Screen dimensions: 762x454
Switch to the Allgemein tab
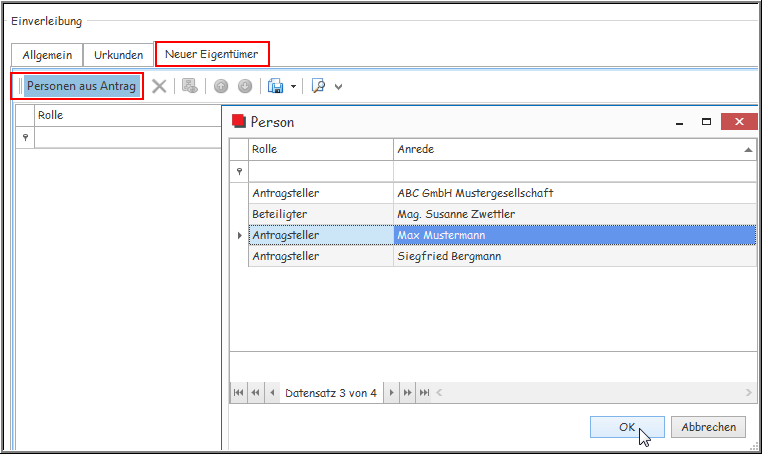pos(47,55)
